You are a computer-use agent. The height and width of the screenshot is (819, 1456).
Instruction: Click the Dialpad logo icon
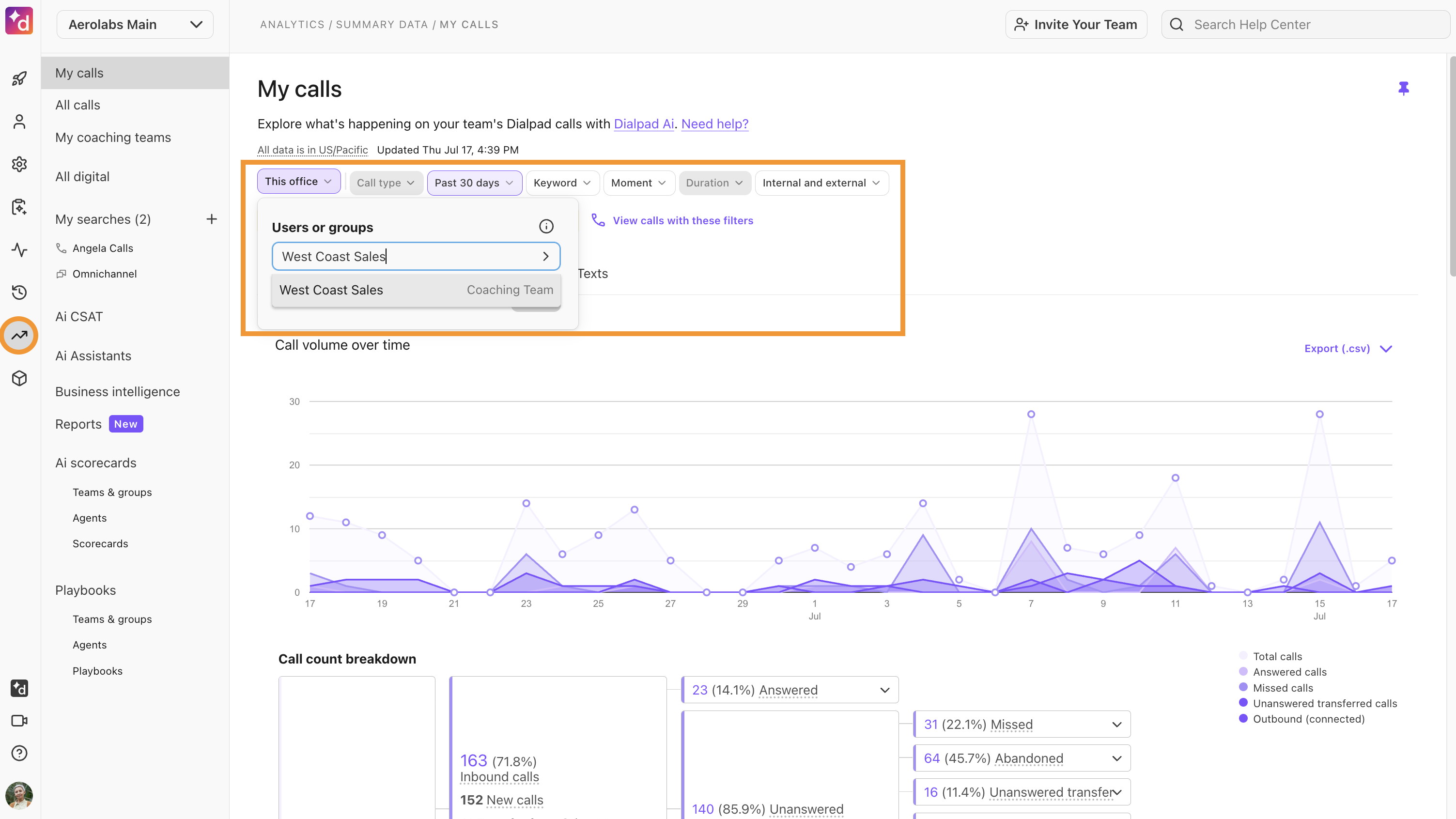point(19,21)
